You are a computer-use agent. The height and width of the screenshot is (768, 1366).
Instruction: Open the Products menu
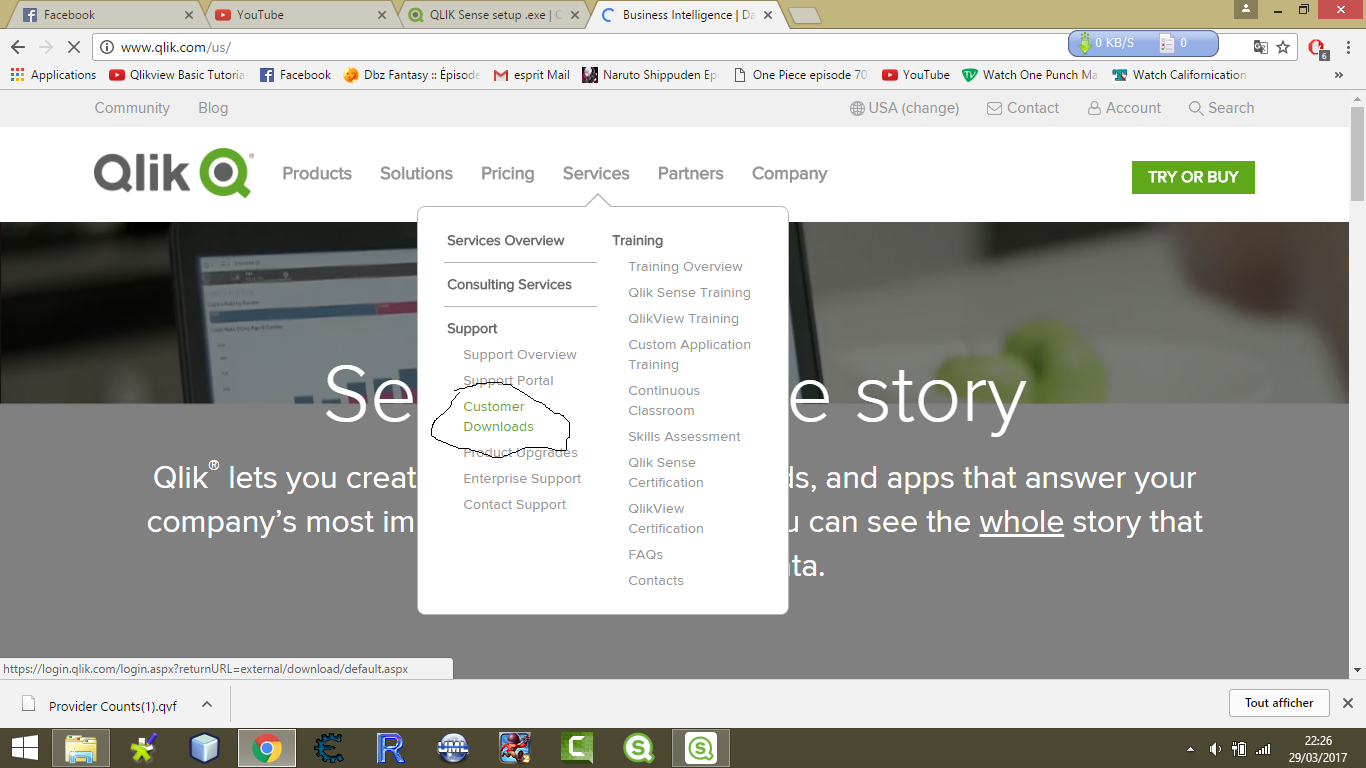[317, 173]
